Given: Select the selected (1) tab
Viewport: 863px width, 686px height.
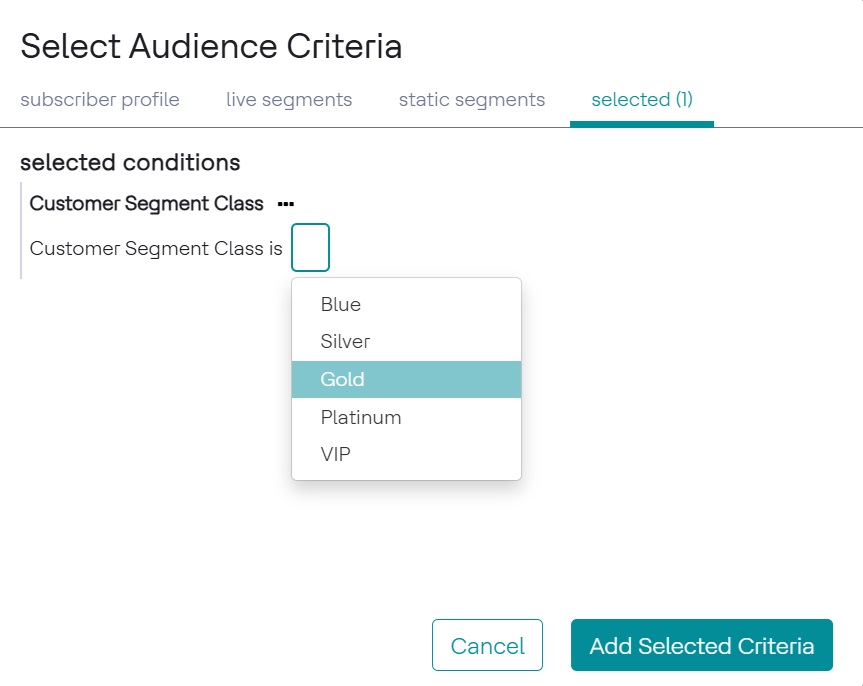Looking at the screenshot, I should click(x=642, y=100).
